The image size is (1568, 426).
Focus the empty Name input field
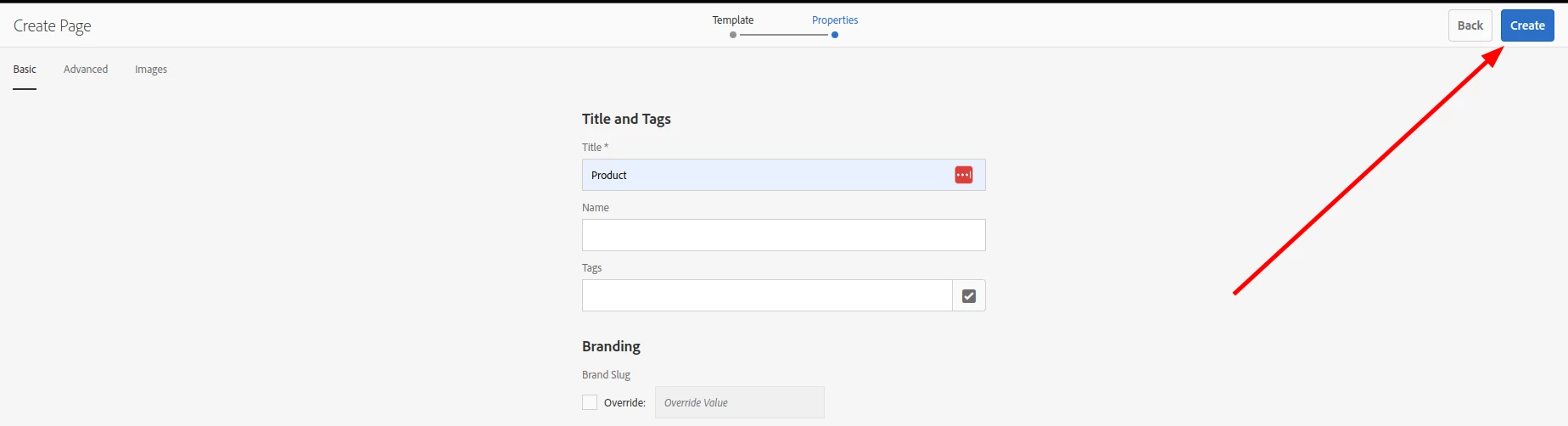(x=783, y=235)
